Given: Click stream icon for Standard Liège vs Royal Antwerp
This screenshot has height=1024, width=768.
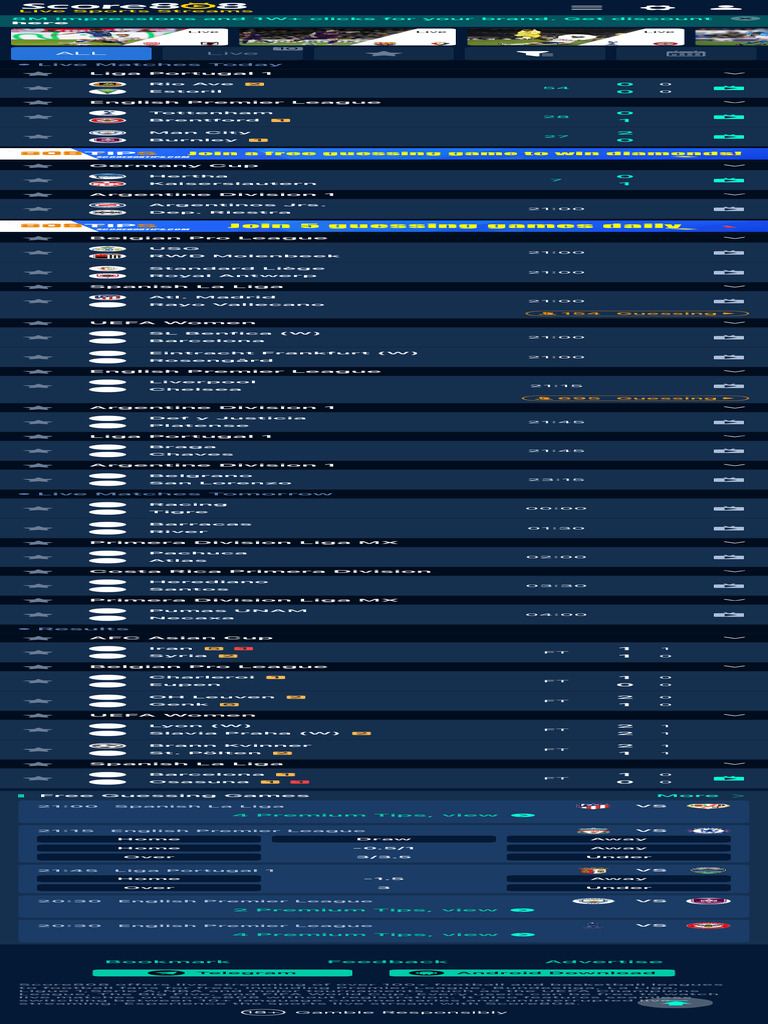Looking at the screenshot, I should (729, 272).
